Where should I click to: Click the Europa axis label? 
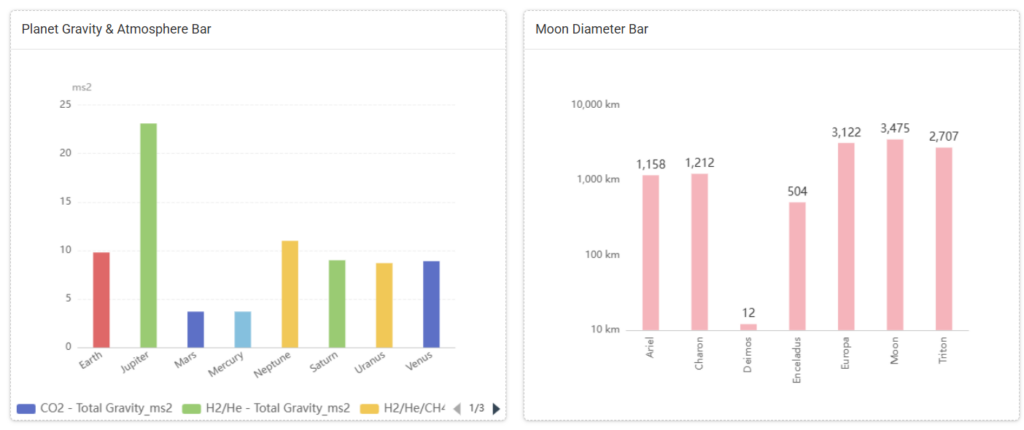click(x=846, y=352)
